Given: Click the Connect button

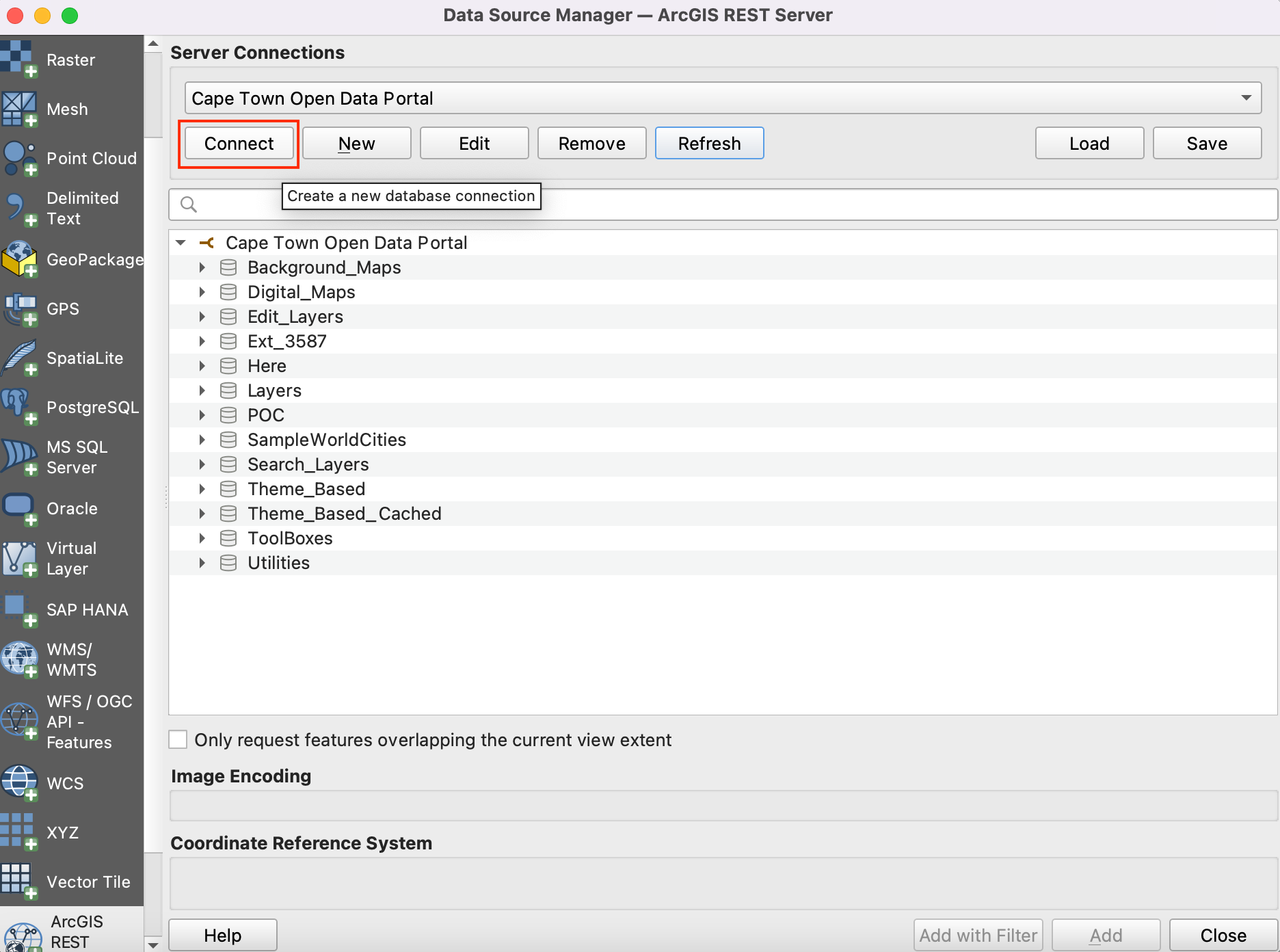Looking at the screenshot, I should [x=239, y=144].
